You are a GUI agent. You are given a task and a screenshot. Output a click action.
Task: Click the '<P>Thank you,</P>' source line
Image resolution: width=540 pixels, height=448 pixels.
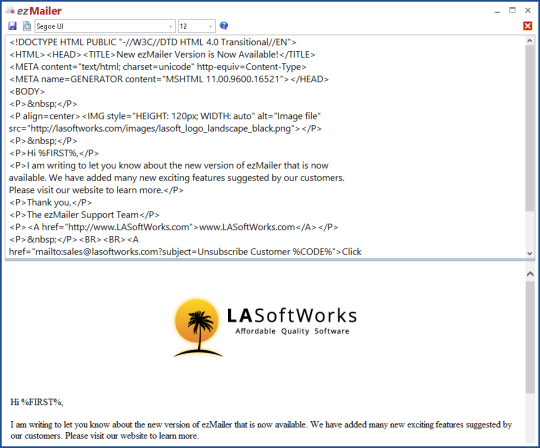pos(50,202)
